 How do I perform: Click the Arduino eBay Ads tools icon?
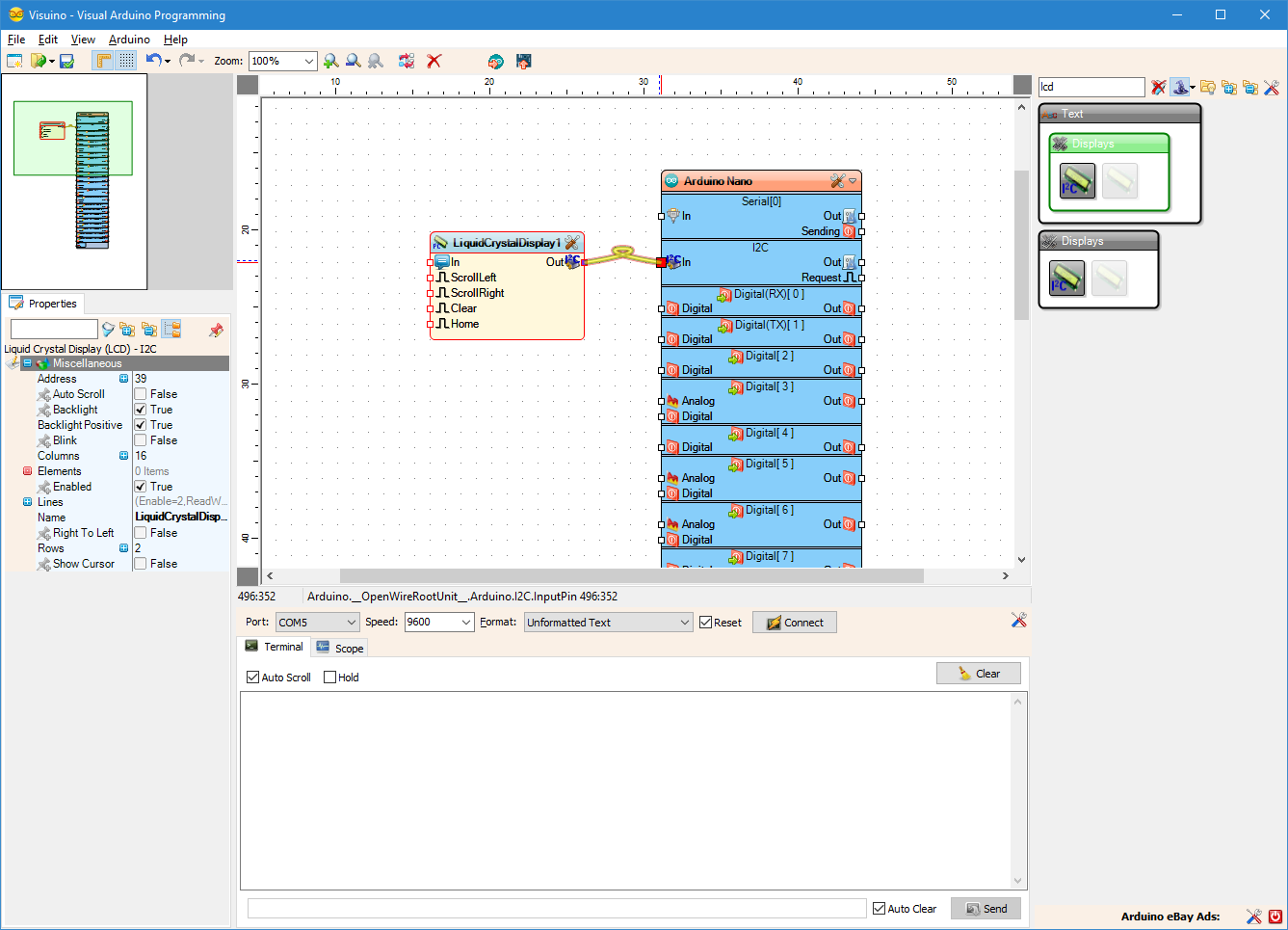click(x=1253, y=917)
